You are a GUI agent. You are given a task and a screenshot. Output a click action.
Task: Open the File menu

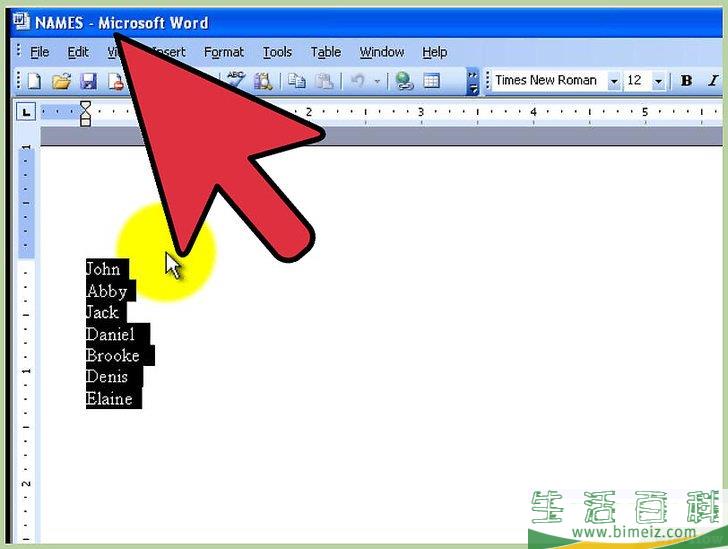[39, 52]
